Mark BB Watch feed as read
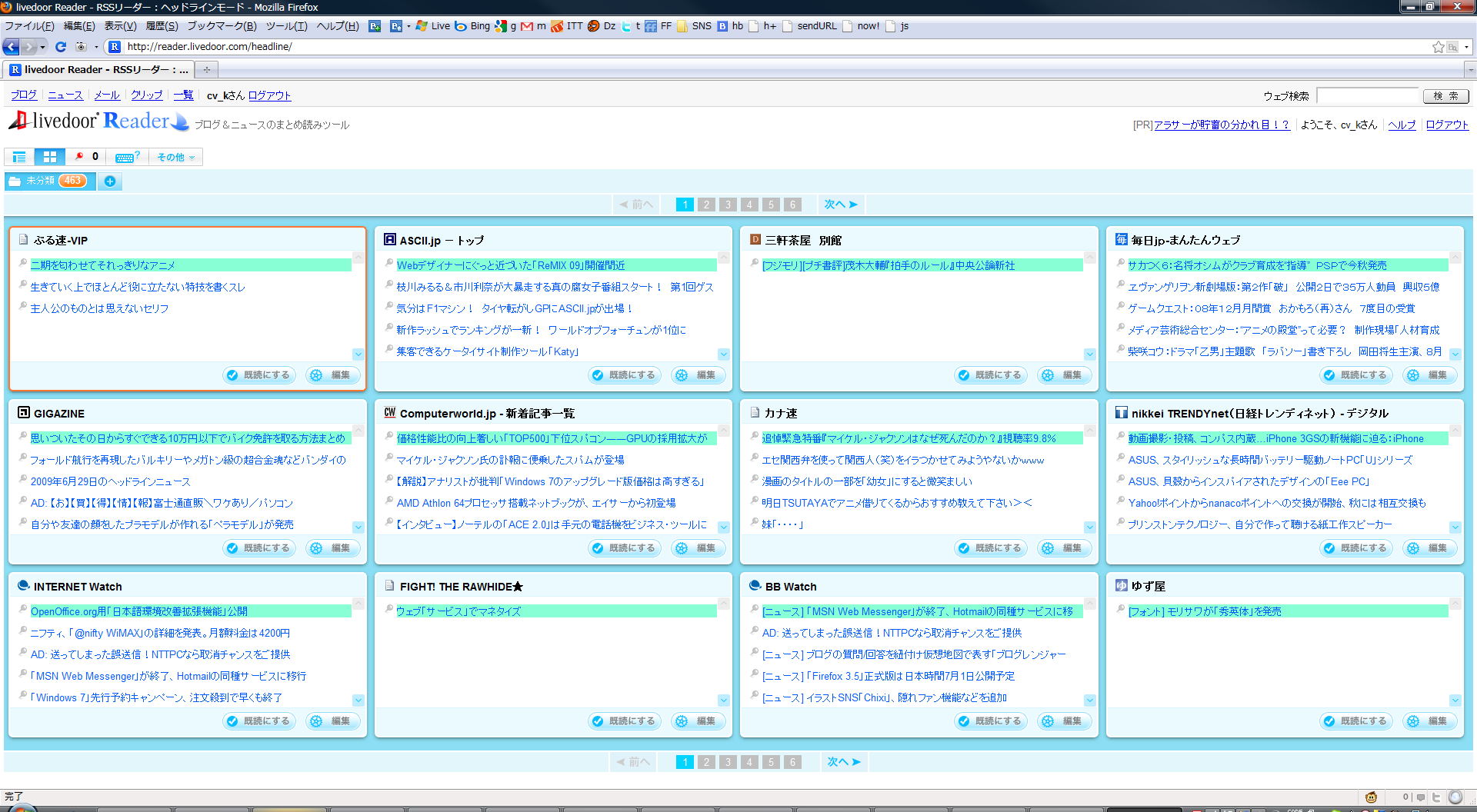Image resolution: width=1477 pixels, height=812 pixels. coord(990,721)
